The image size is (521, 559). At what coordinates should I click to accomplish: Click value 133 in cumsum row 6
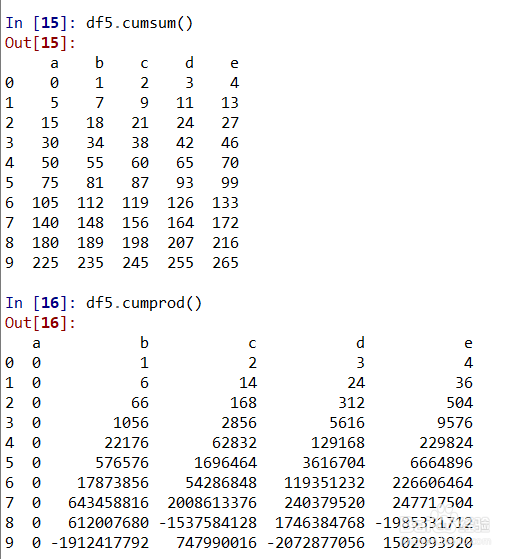225,203
